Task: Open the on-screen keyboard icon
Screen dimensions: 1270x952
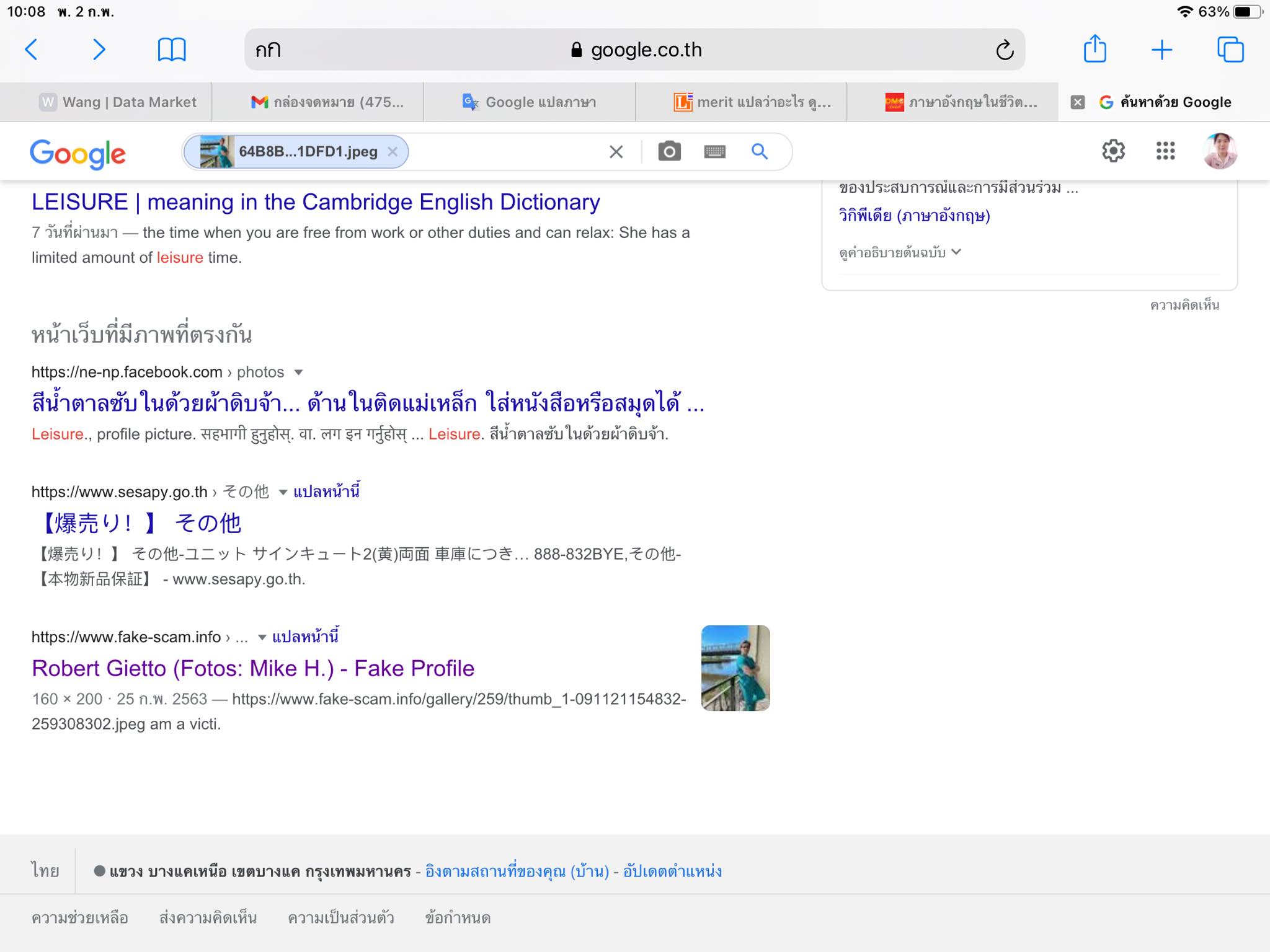Action: pyautogui.click(x=715, y=151)
